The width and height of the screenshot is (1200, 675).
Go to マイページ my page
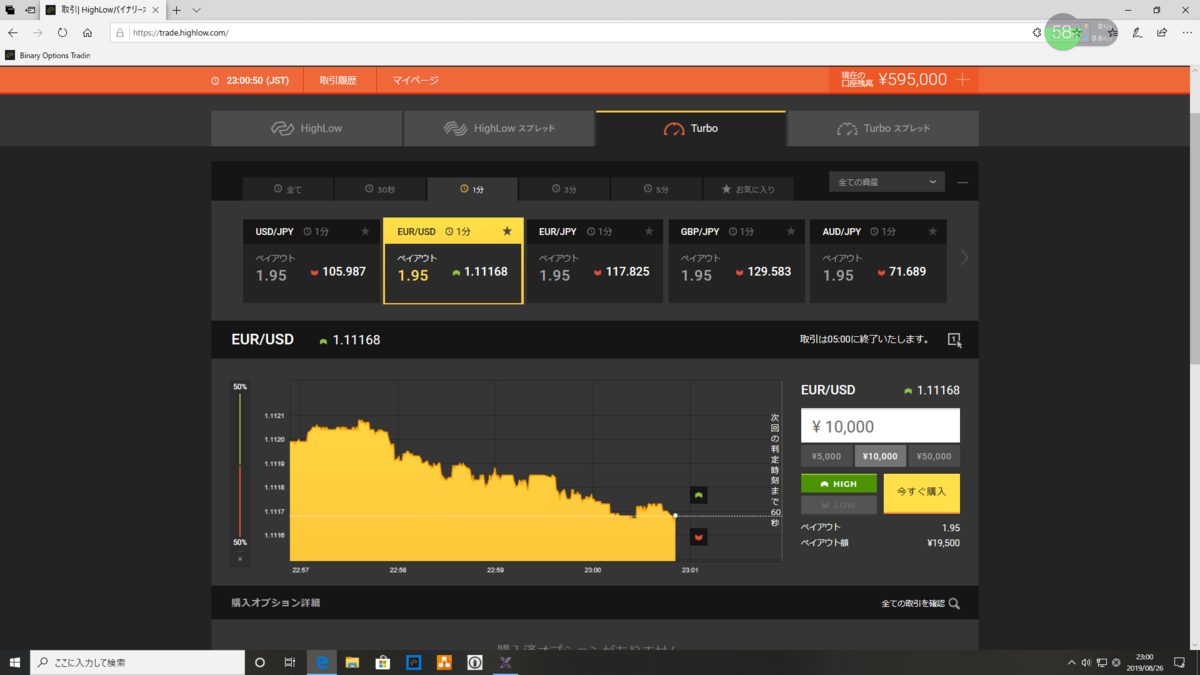416,80
